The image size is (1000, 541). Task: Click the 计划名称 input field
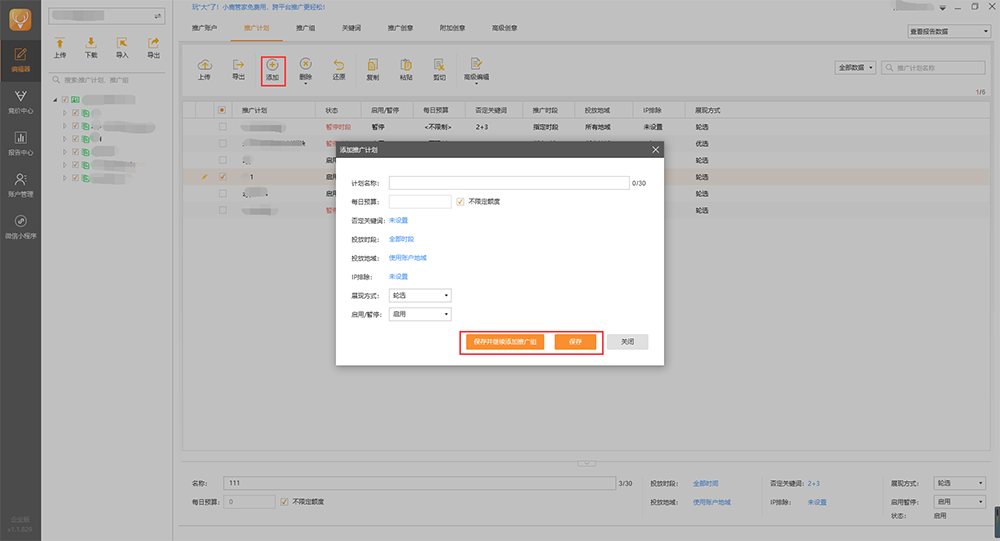509,183
